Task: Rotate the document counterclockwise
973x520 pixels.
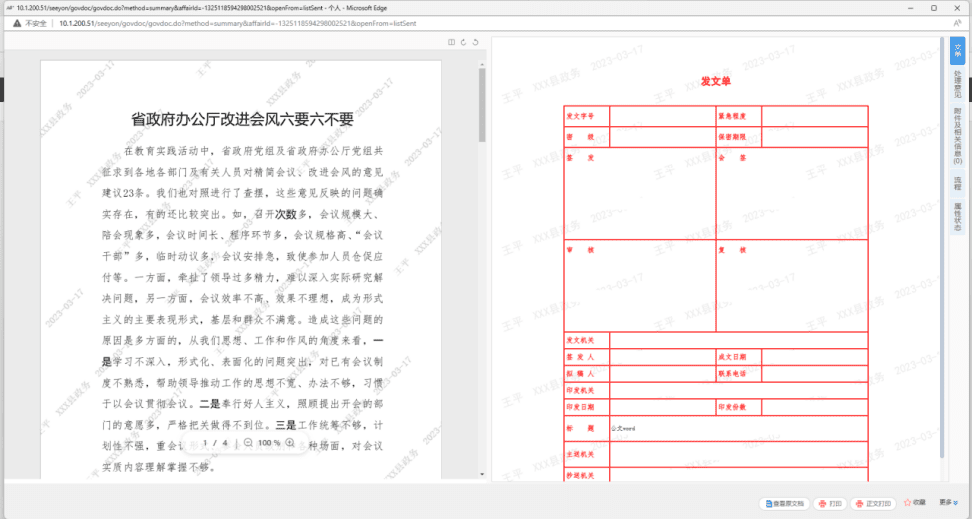Action: tap(475, 42)
